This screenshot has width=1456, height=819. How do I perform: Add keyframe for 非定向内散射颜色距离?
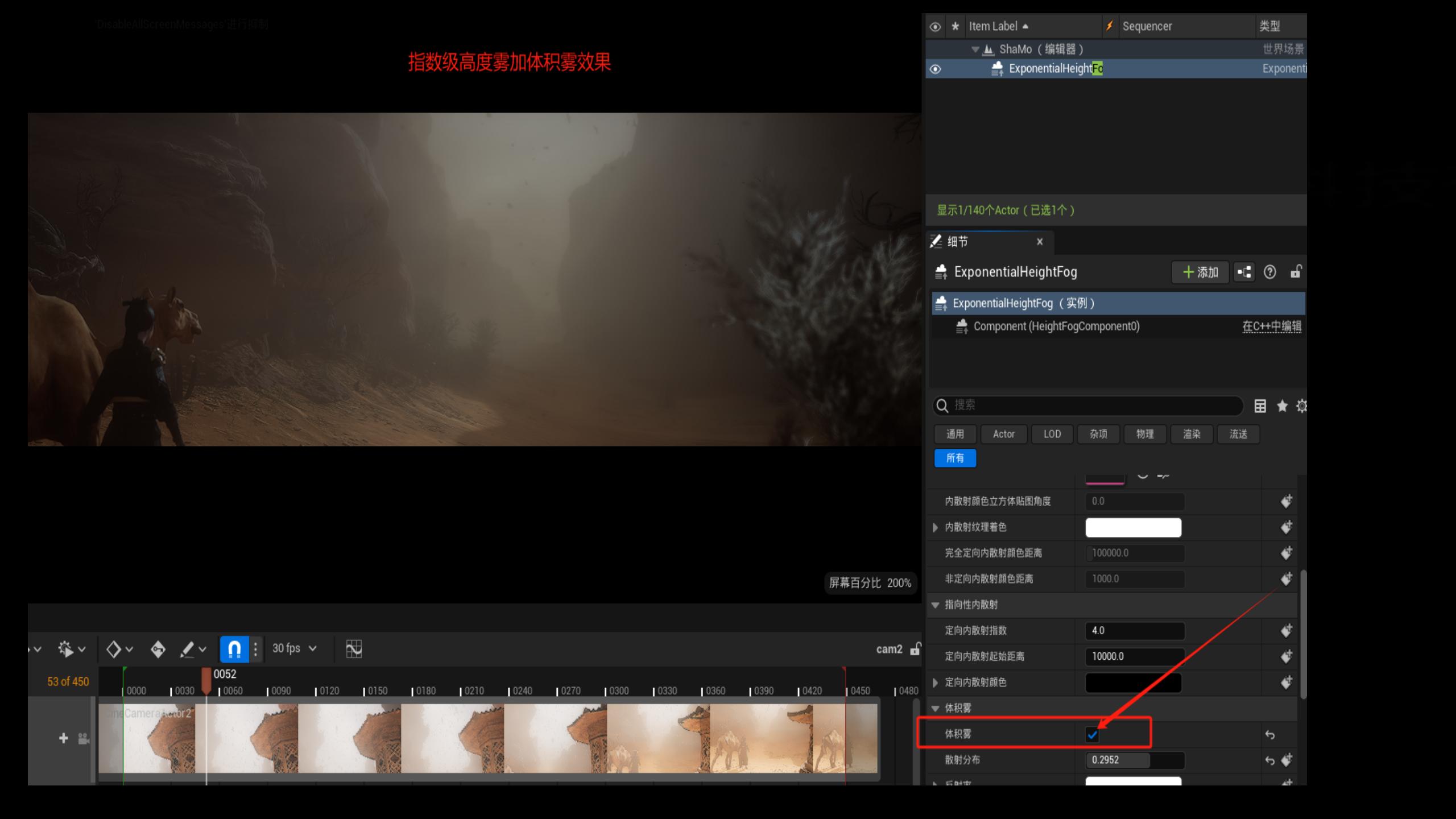[x=1286, y=579]
